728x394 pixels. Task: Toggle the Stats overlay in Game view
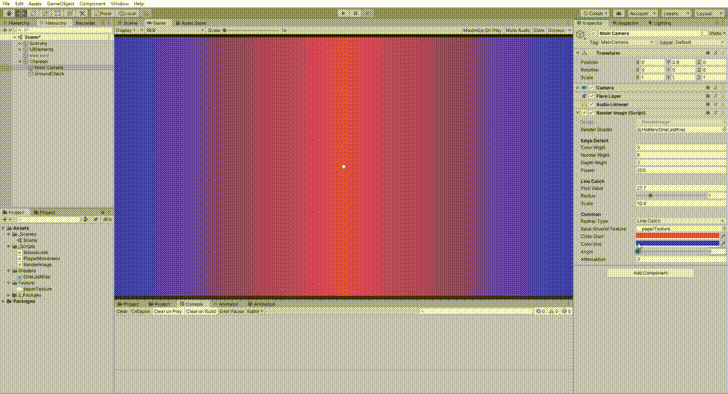pyautogui.click(x=539, y=30)
